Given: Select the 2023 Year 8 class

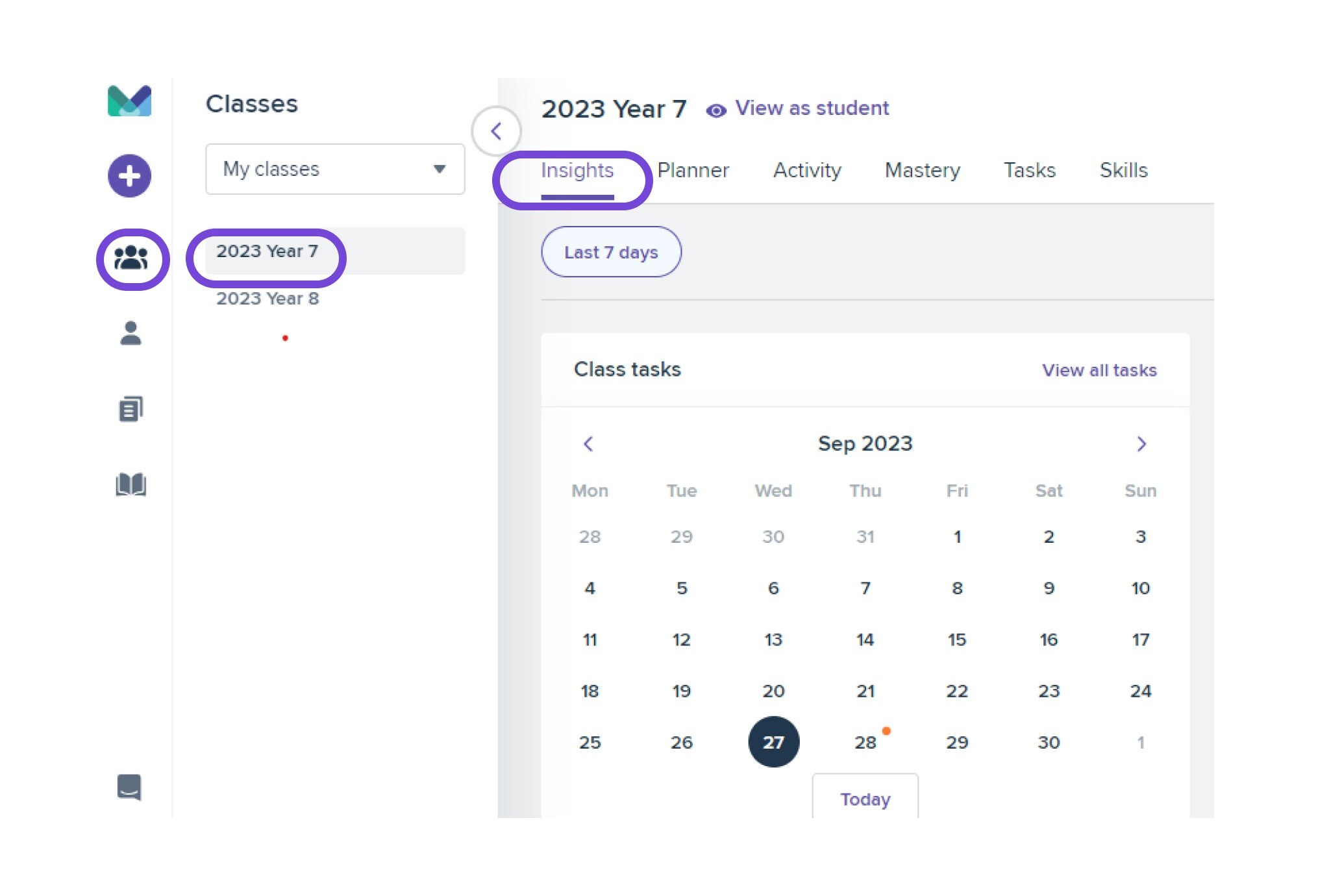Looking at the screenshot, I should click(x=267, y=299).
